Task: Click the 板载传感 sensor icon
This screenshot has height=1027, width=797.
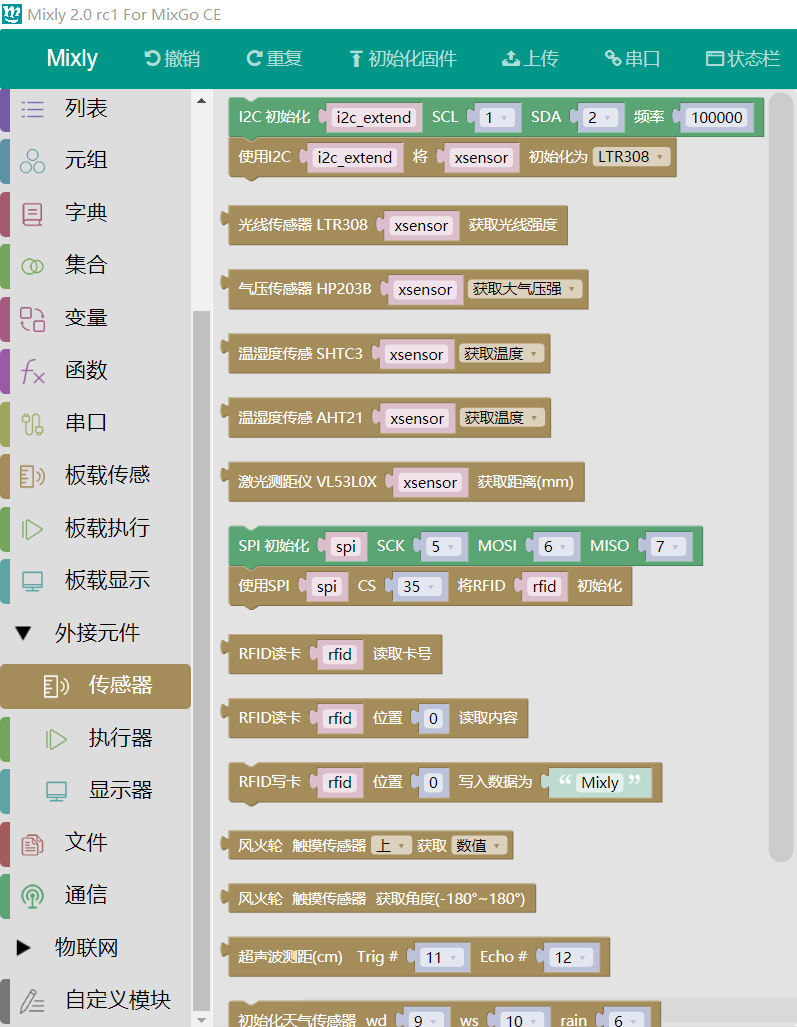Action: [32, 476]
